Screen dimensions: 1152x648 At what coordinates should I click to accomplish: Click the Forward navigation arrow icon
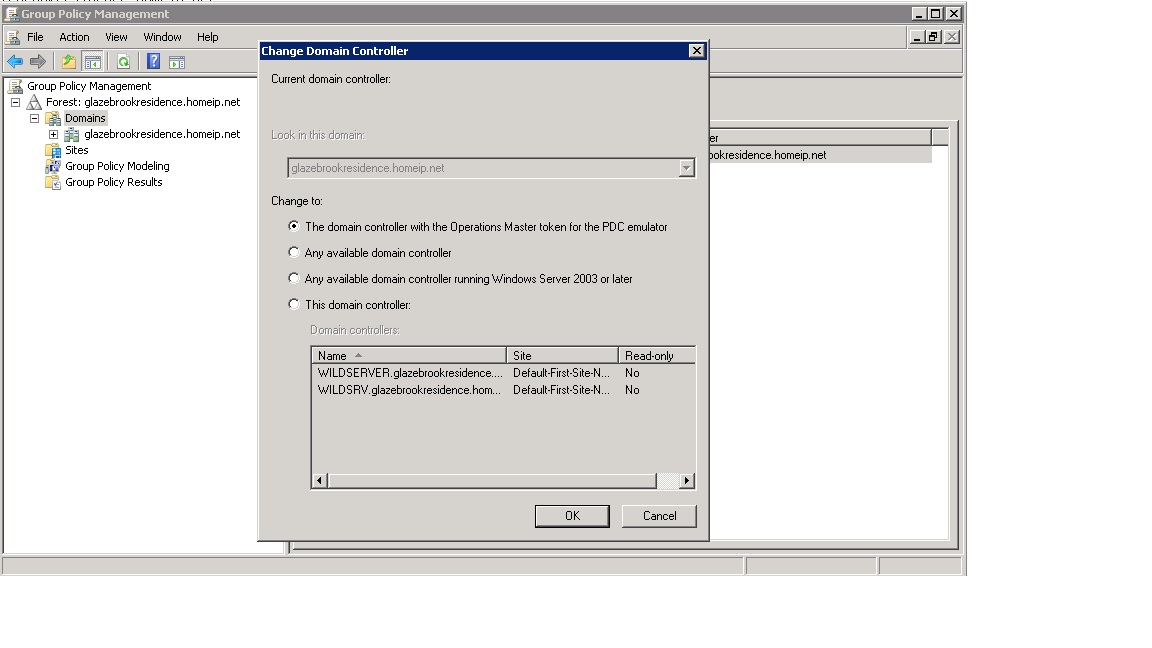pyautogui.click(x=37, y=61)
